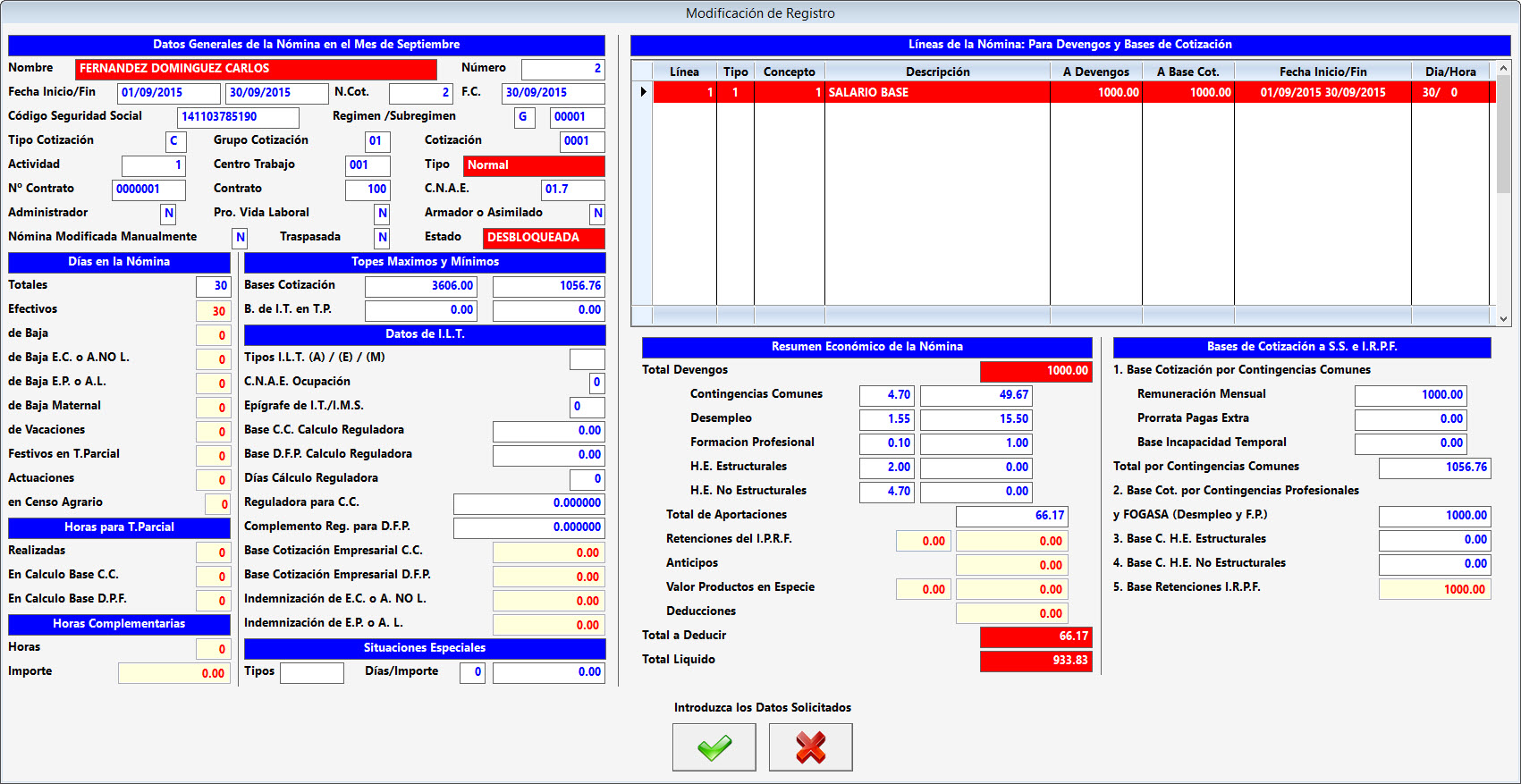Click the Nombre field with employee name
Viewport: 1521px width, 784px height.
pyautogui.click(x=256, y=69)
